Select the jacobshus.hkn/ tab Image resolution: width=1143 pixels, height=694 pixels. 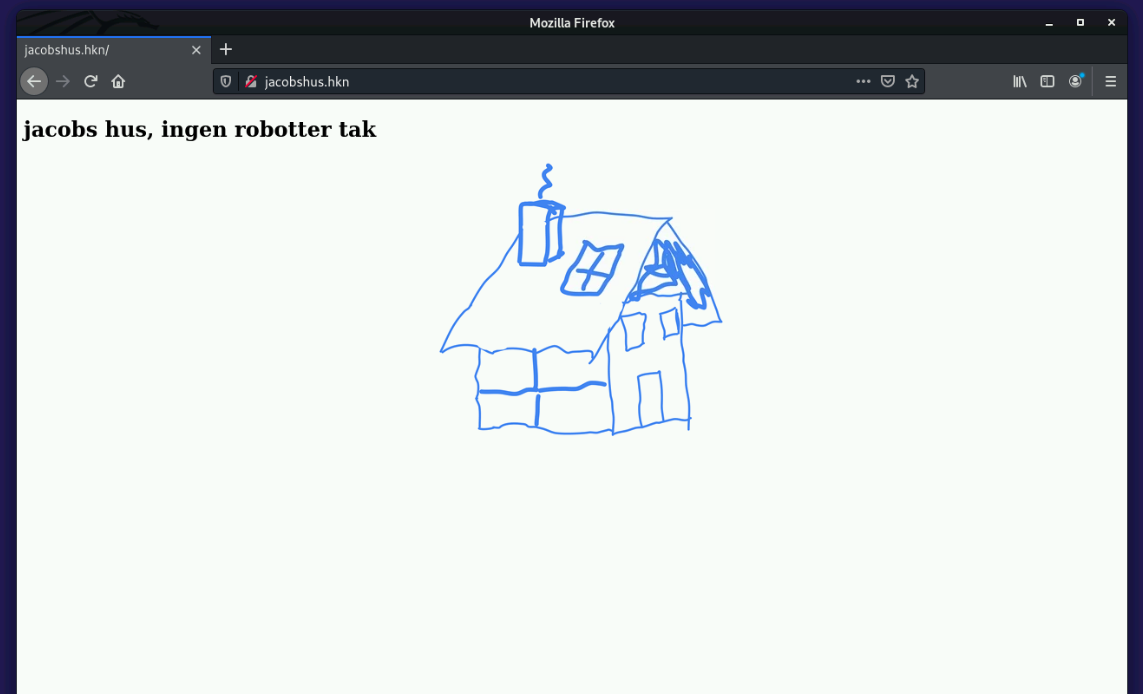click(114, 50)
